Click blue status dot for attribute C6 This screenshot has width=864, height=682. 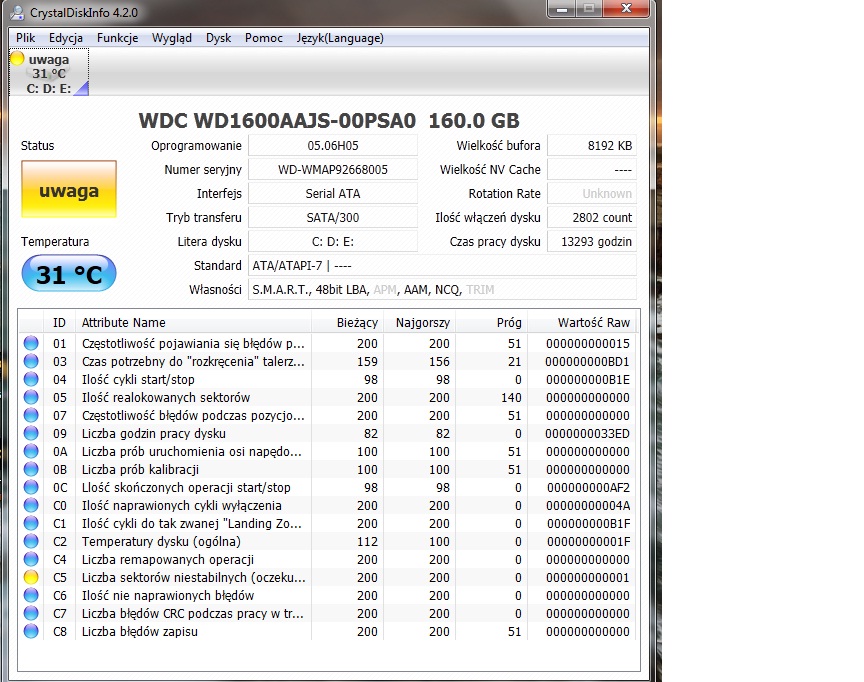pos(31,596)
